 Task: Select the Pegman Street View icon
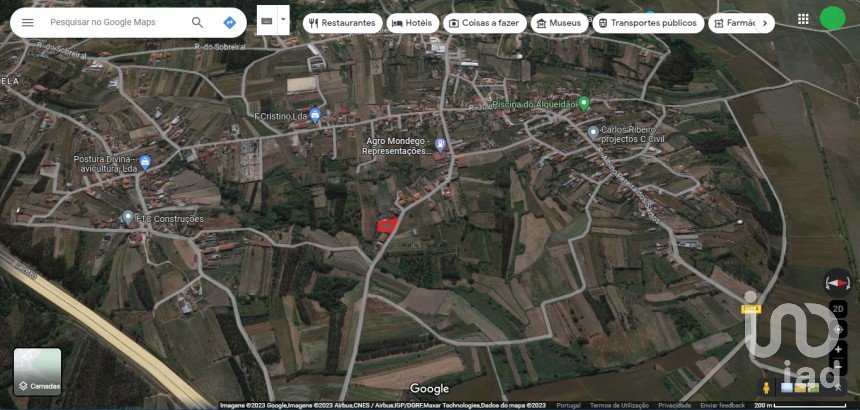click(766, 387)
